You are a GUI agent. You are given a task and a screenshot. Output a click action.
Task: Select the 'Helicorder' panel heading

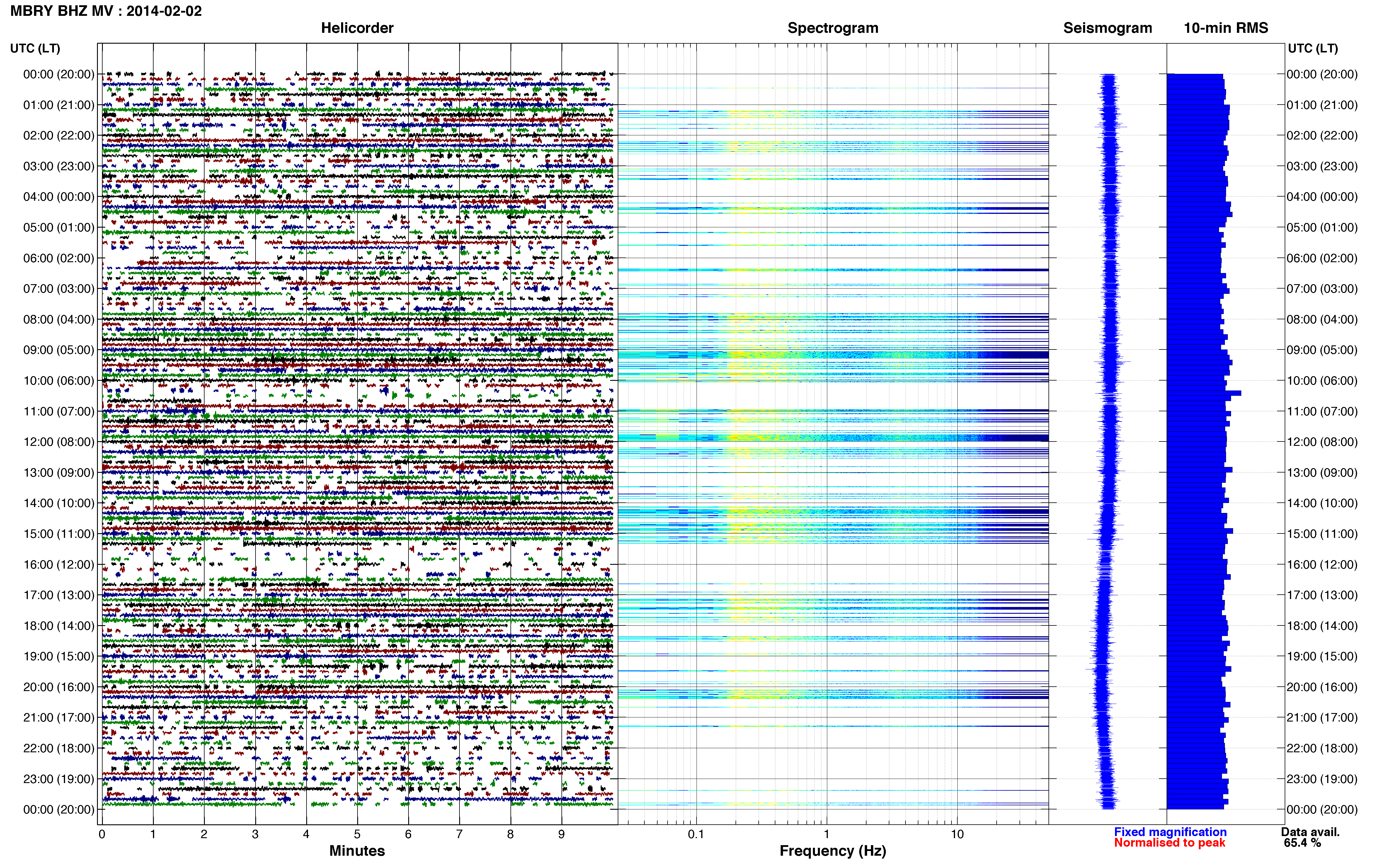click(357, 28)
